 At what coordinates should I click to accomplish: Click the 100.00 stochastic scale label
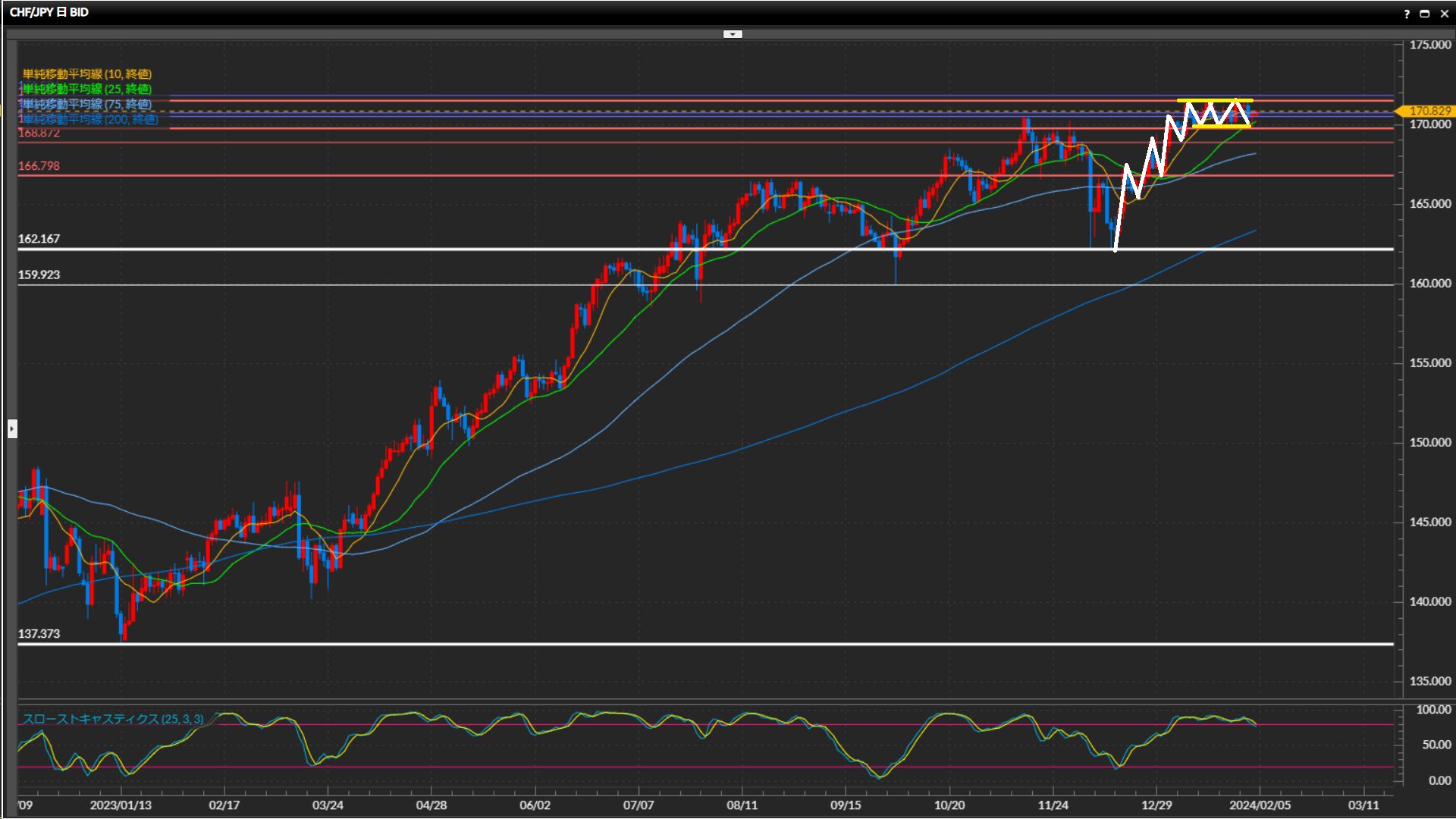pos(1433,710)
